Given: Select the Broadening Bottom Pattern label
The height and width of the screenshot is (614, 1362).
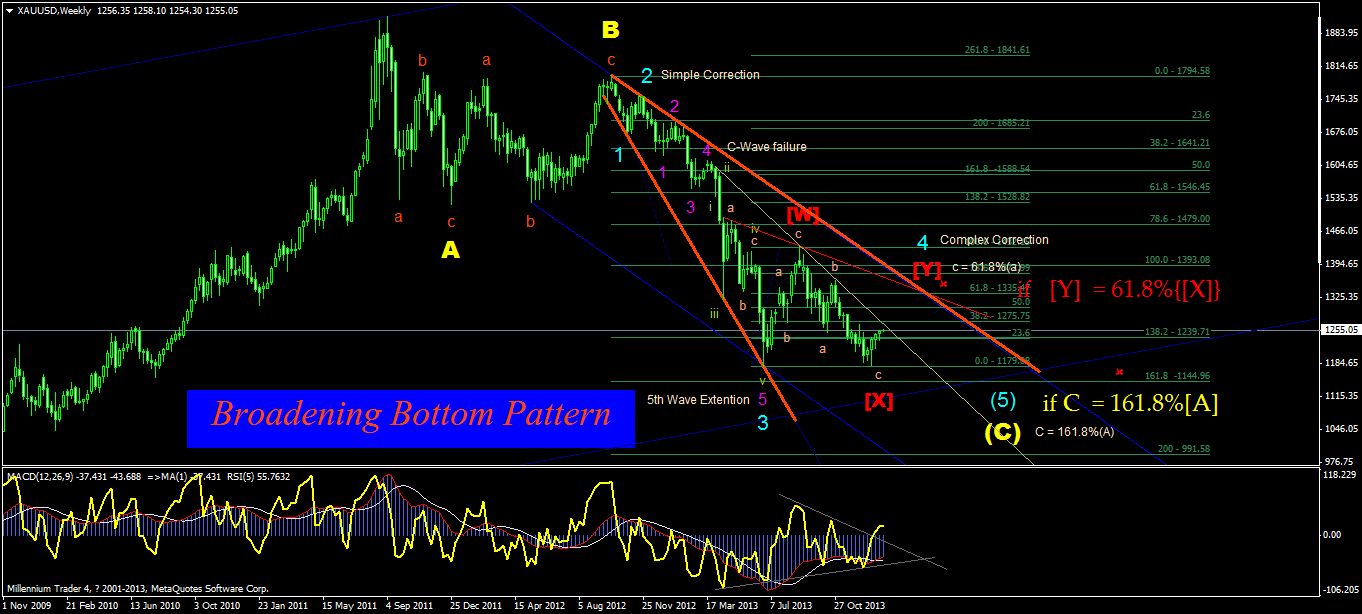Looking at the screenshot, I should tap(411, 414).
